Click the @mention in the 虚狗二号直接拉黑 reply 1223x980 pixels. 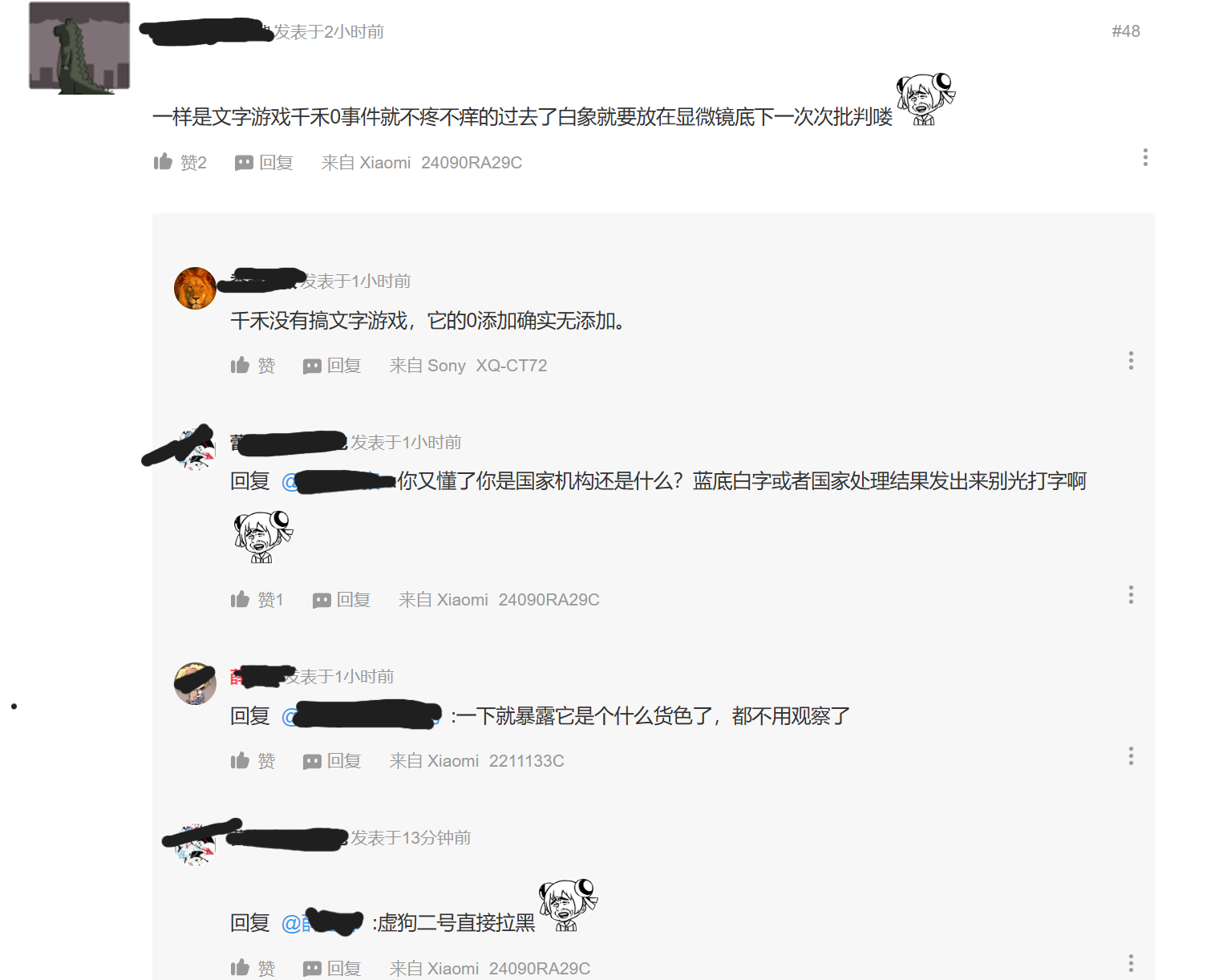click(322, 923)
